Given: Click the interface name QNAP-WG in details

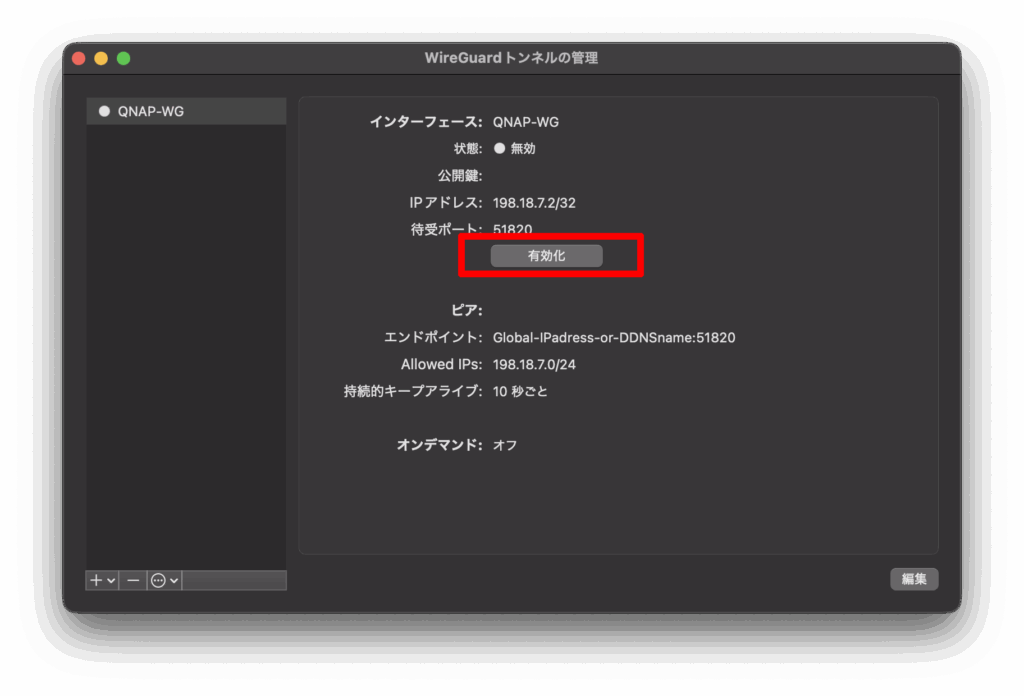Looking at the screenshot, I should [x=526, y=122].
